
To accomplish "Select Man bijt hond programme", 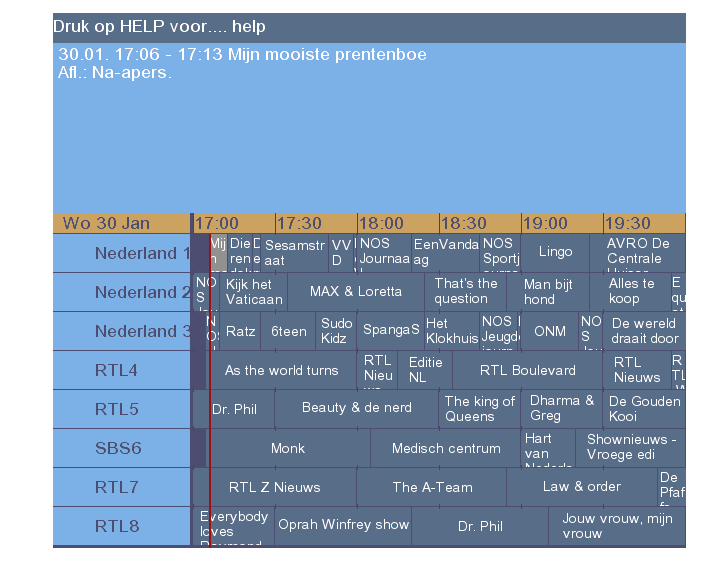I will (548, 292).
